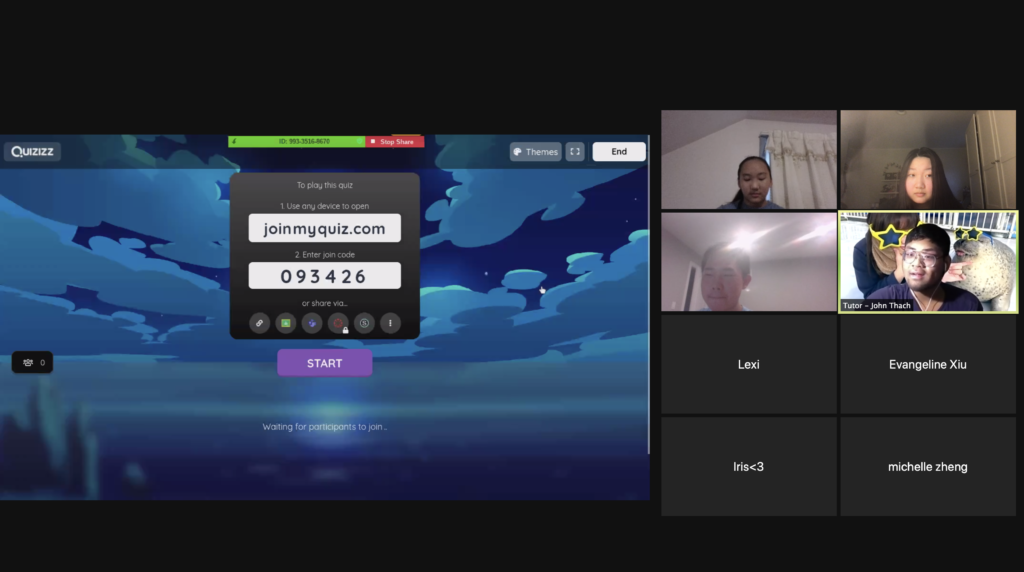Click scrollbar at right edge of Quizizz window
Screen dimensions: 1024x572
(x=648, y=295)
